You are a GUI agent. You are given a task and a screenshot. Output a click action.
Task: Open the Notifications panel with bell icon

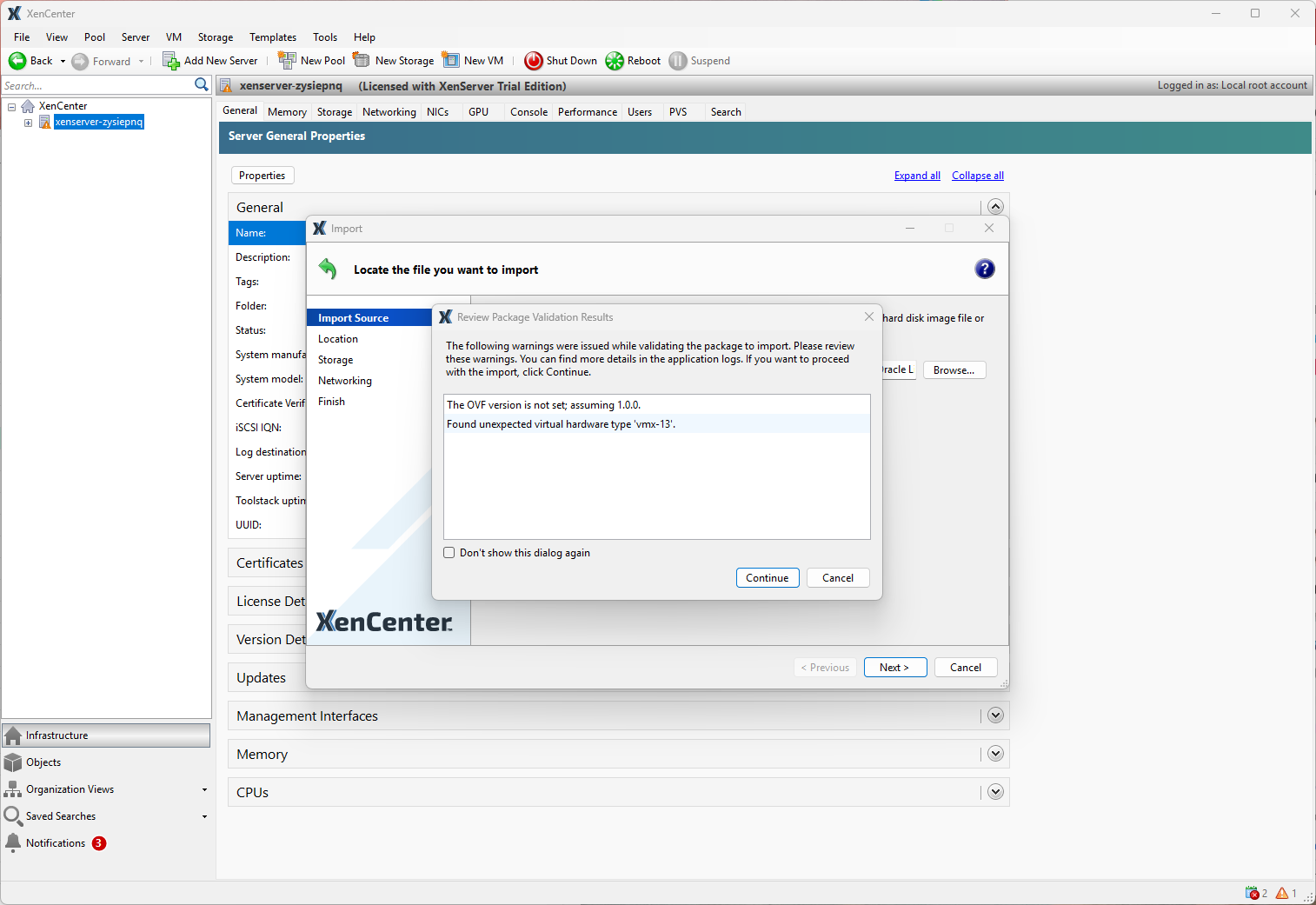click(14, 842)
